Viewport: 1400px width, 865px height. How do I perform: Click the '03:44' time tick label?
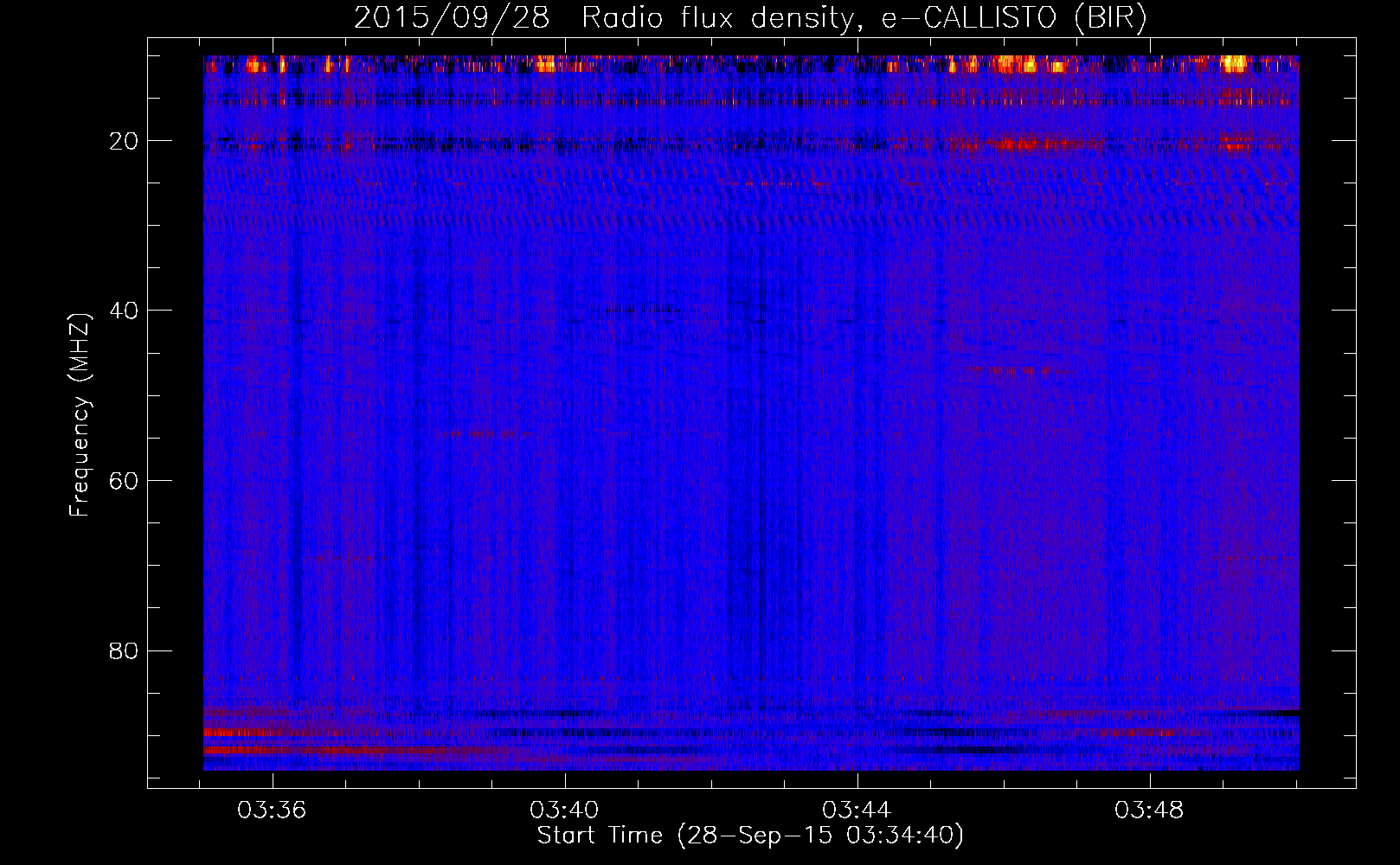857,811
